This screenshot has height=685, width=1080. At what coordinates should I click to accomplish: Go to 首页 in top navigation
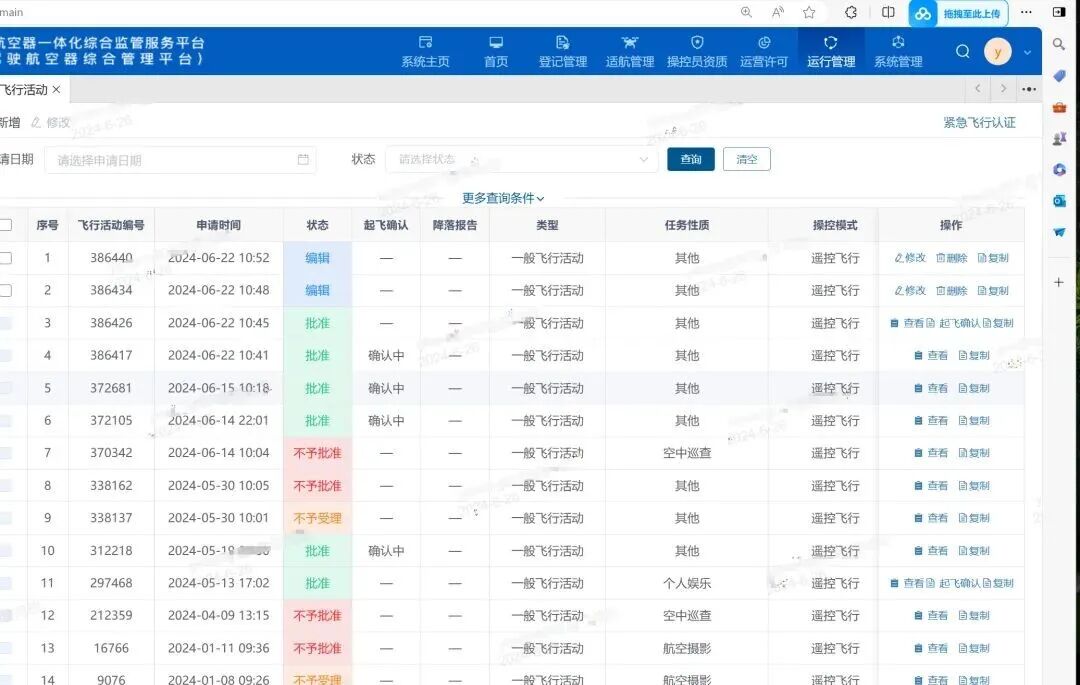coord(496,52)
